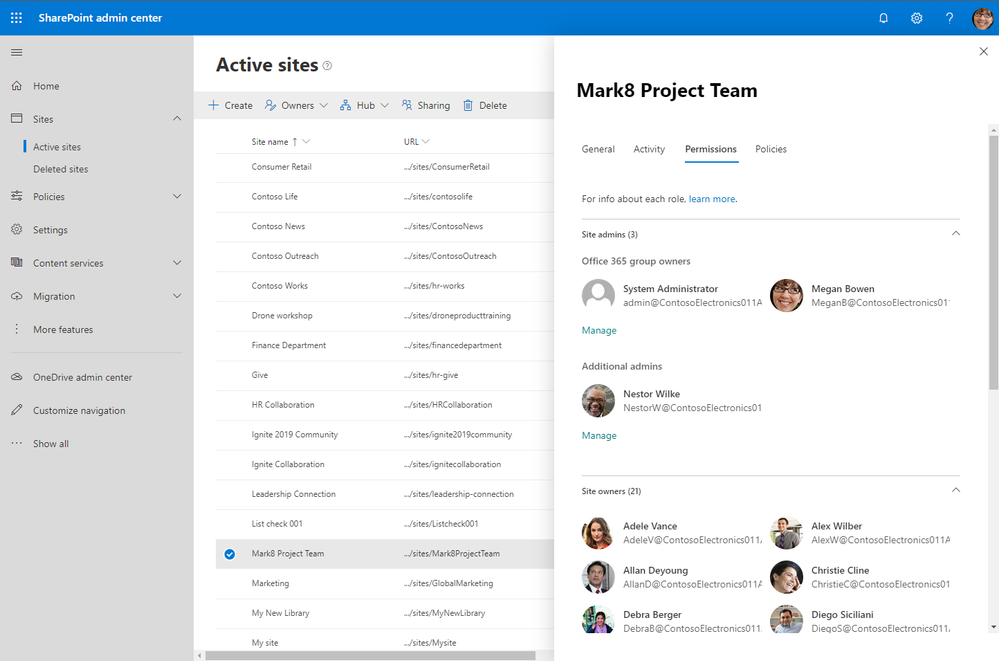The height and width of the screenshot is (661, 999).
Task: Switch to the General tab
Action: point(598,149)
